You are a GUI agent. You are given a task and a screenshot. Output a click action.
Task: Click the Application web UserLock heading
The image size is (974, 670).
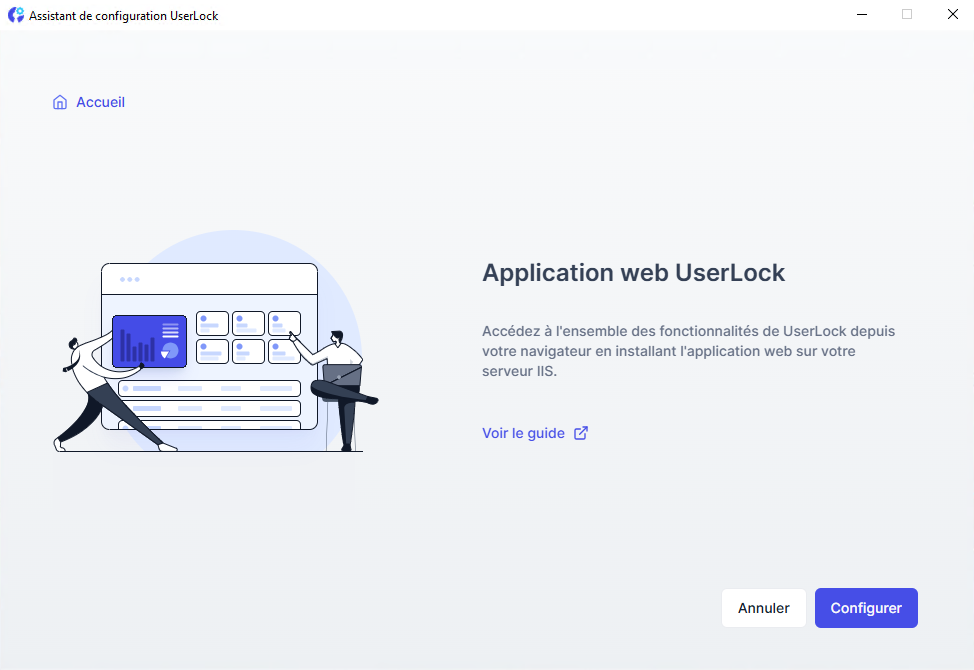pyautogui.click(x=633, y=273)
